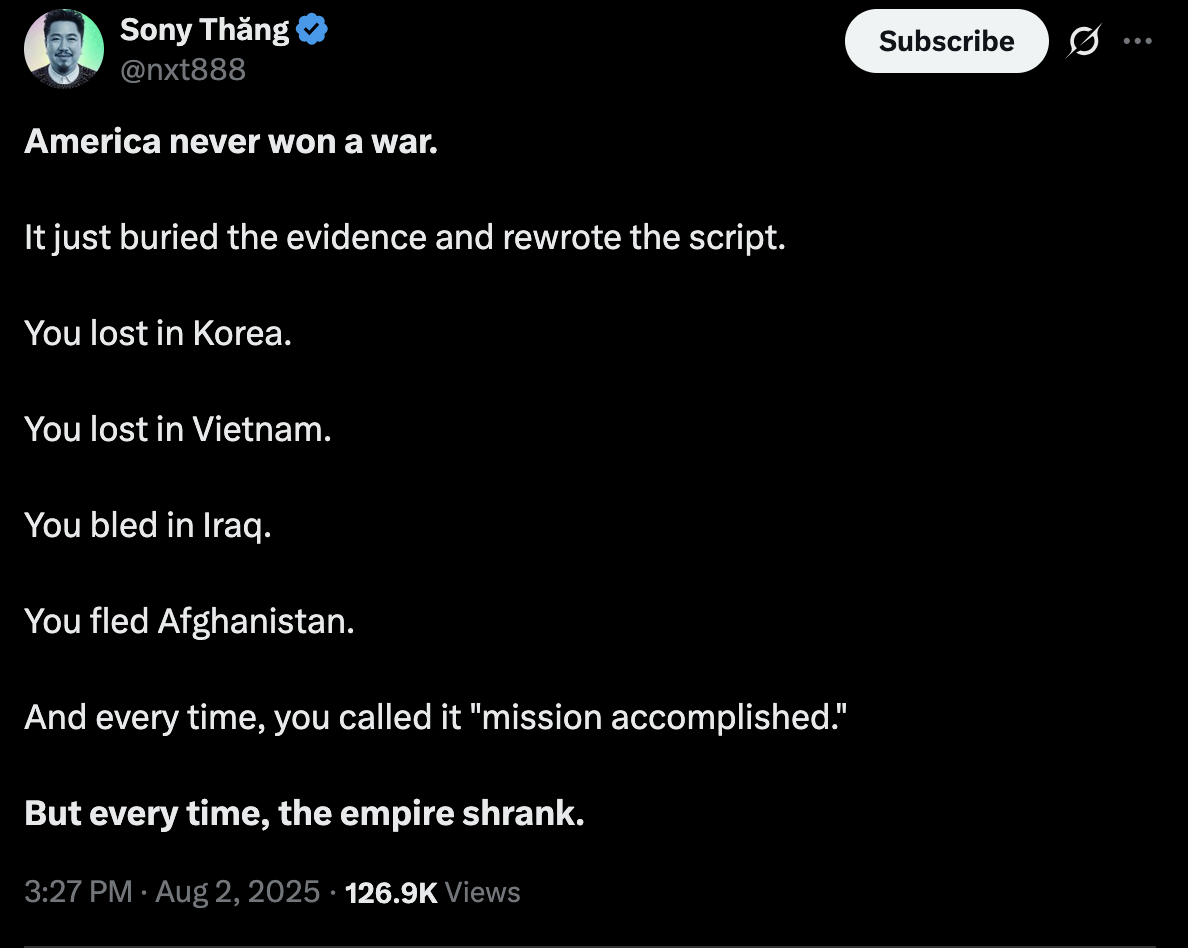Click the 3:27 PM post time
Viewport: 1188px width, 948px height.
coord(78,892)
